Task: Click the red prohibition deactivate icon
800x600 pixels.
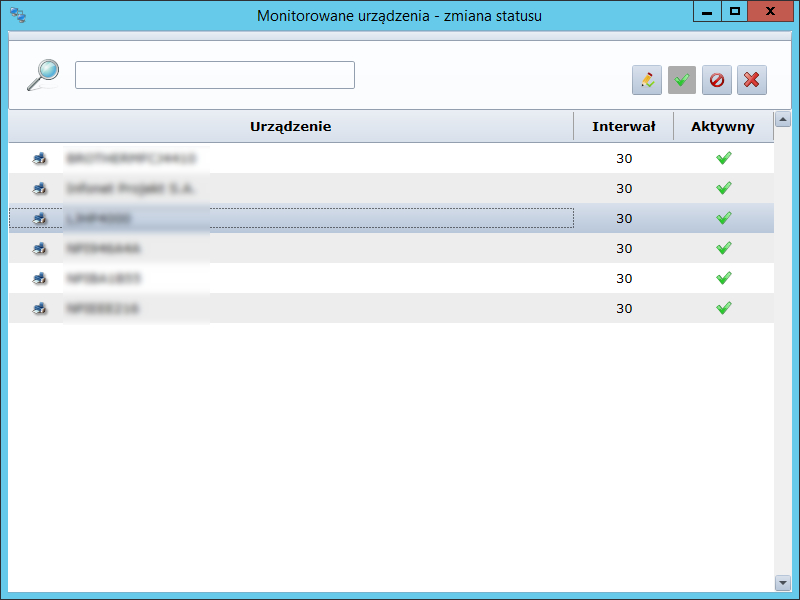Action: click(716, 81)
